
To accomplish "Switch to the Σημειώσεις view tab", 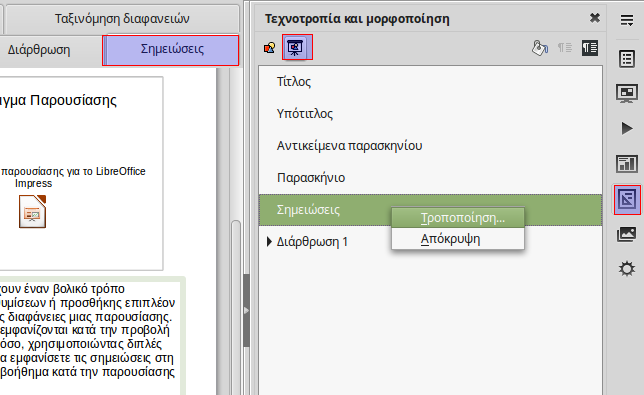I will (x=171, y=50).
